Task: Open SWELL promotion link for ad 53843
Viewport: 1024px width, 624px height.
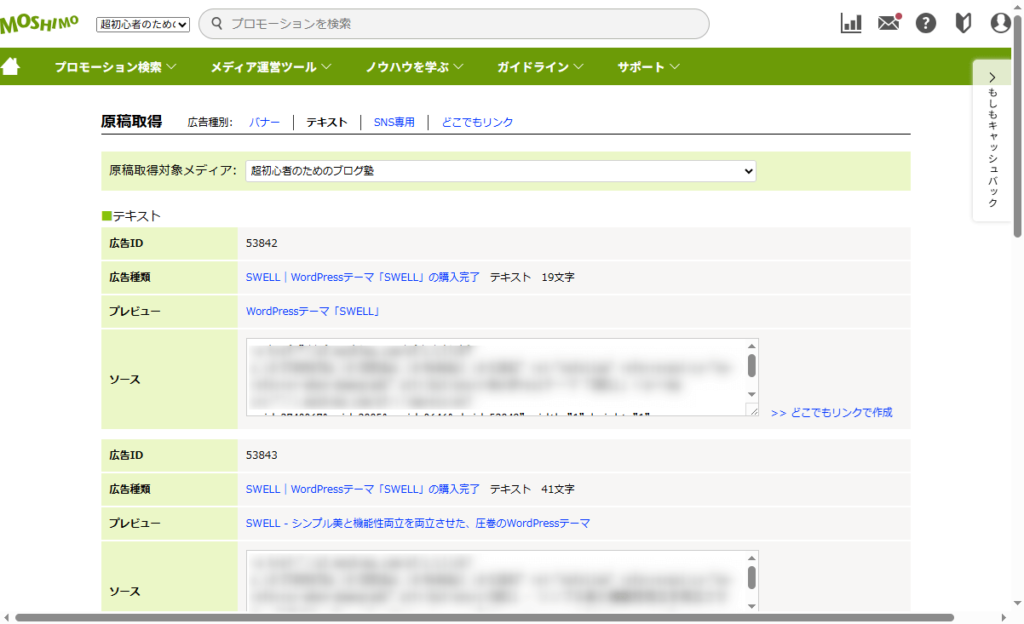Action: [x=362, y=489]
